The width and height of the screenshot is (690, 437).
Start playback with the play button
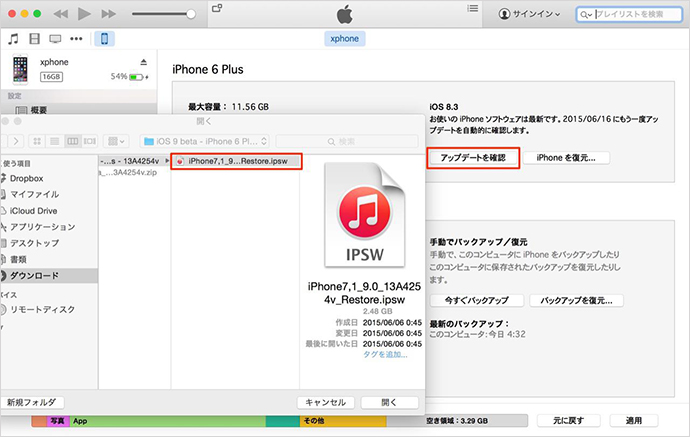click(x=84, y=14)
